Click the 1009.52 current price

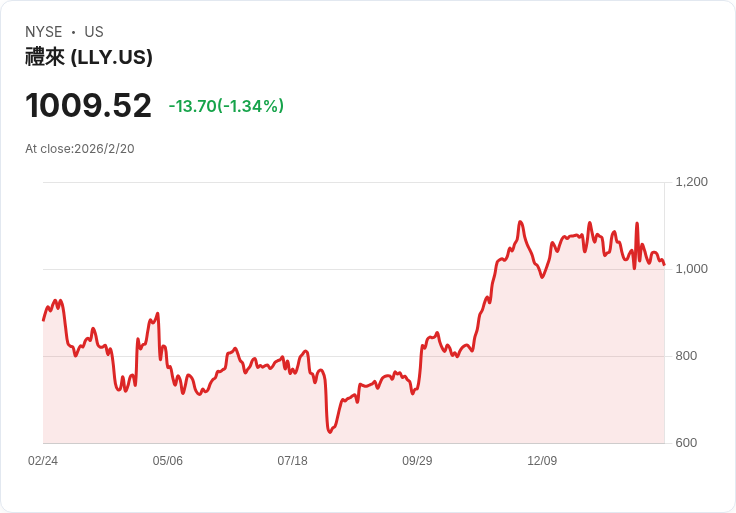point(88,105)
